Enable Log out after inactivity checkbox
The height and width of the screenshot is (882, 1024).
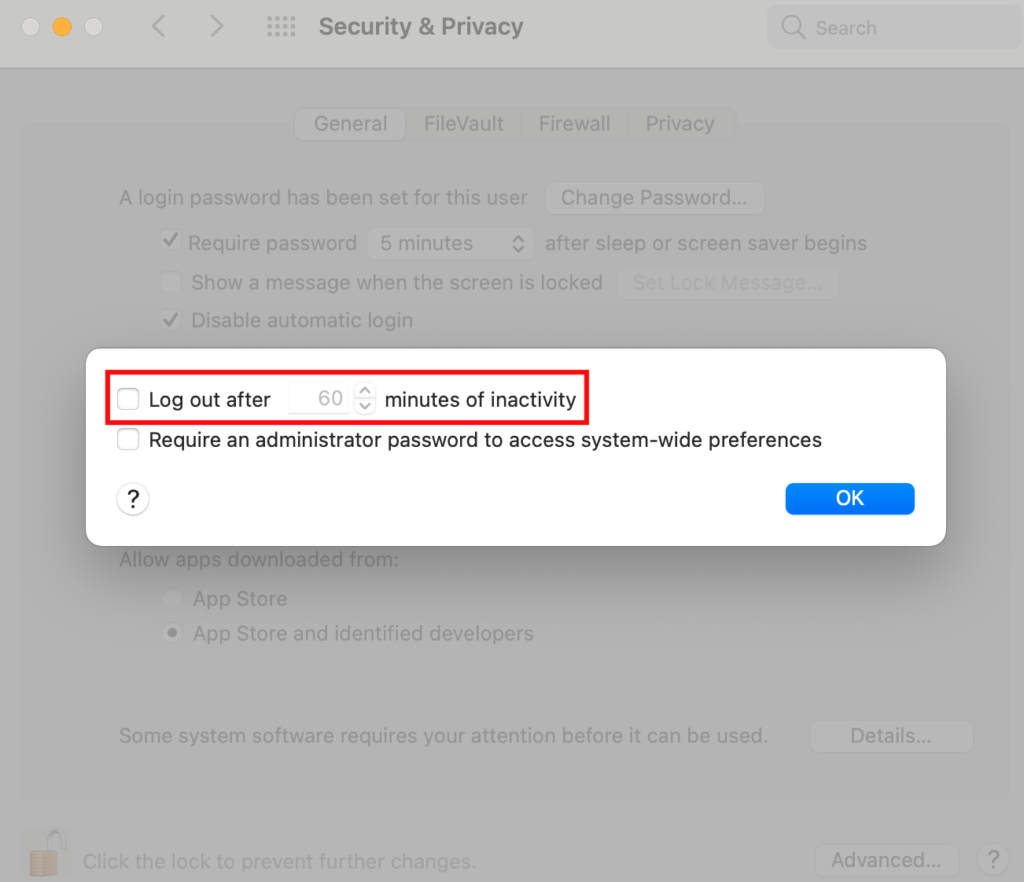[x=128, y=400]
